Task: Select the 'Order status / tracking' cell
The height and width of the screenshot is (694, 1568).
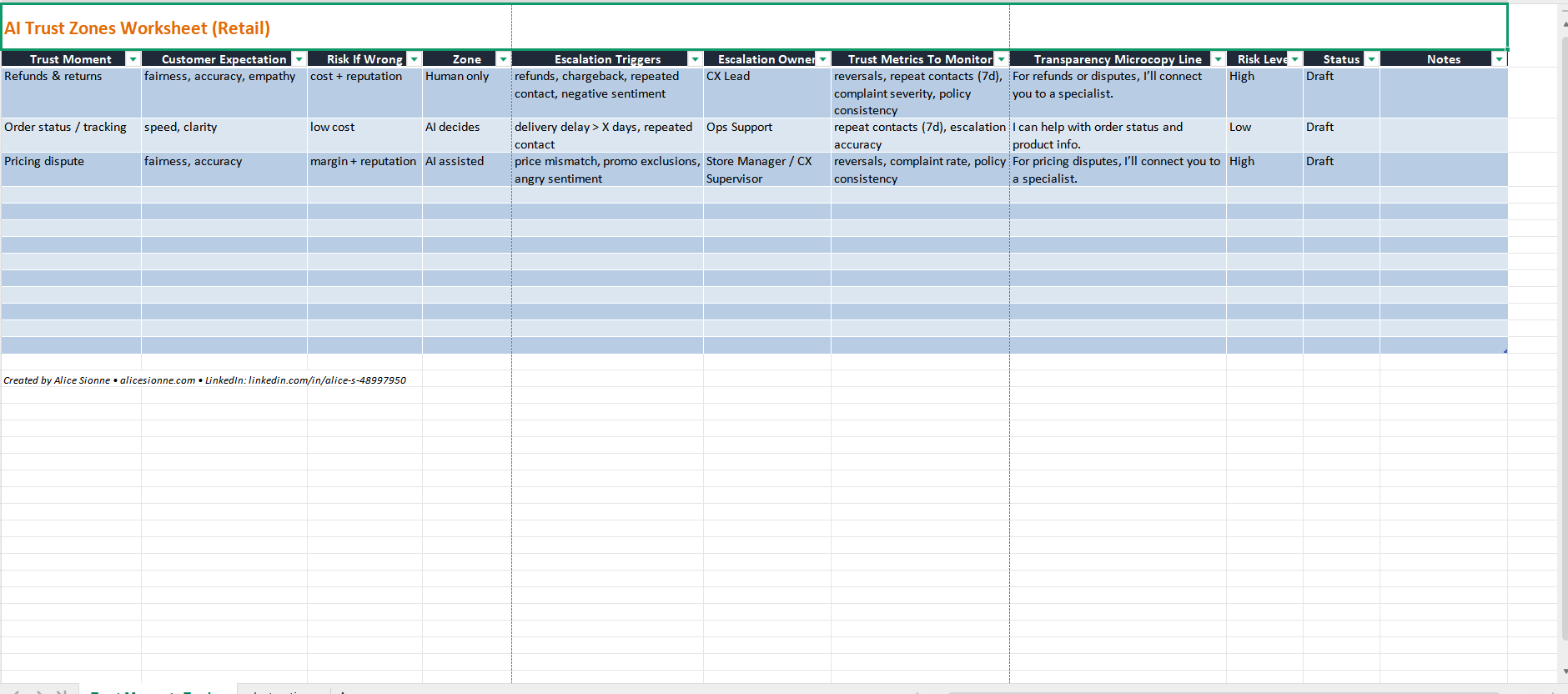Action: (71, 135)
